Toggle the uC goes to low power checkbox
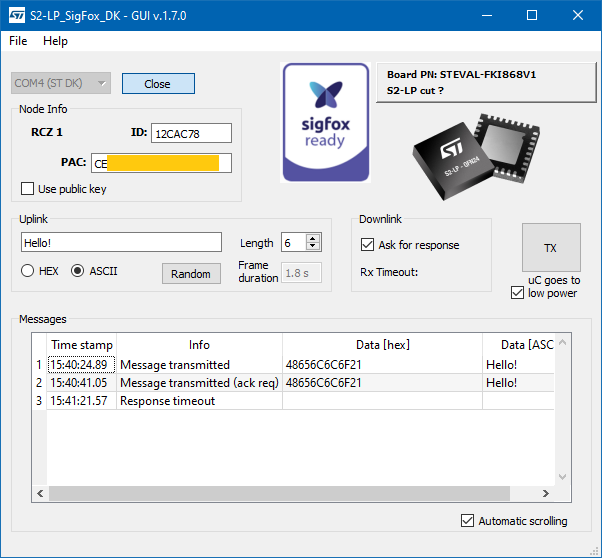Image resolution: width=602 pixels, height=558 pixels. (517, 293)
